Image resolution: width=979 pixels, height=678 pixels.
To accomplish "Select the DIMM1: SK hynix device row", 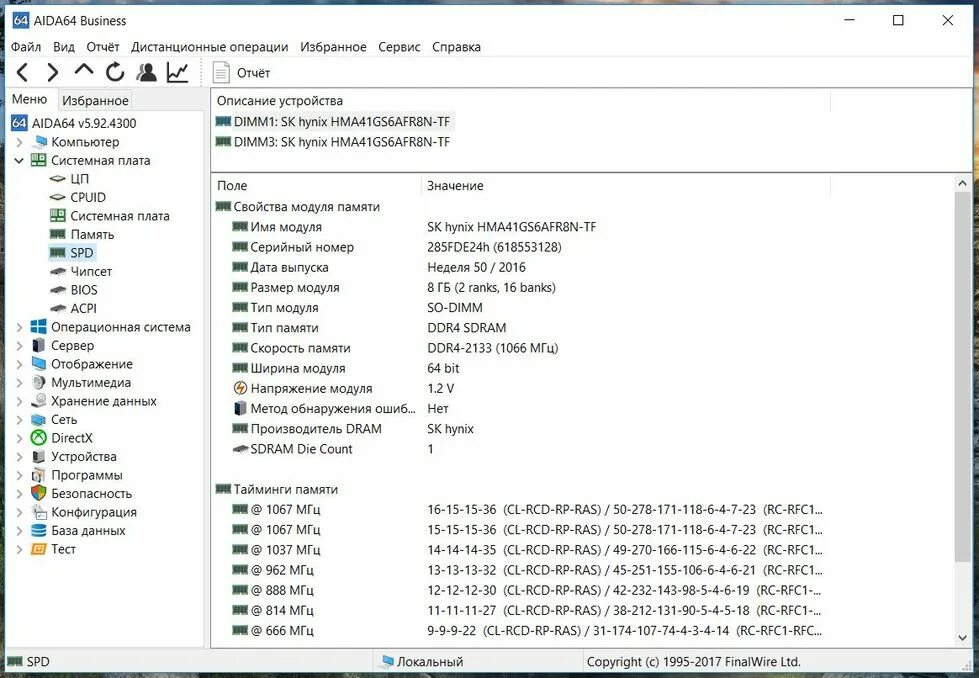I will [333, 122].
